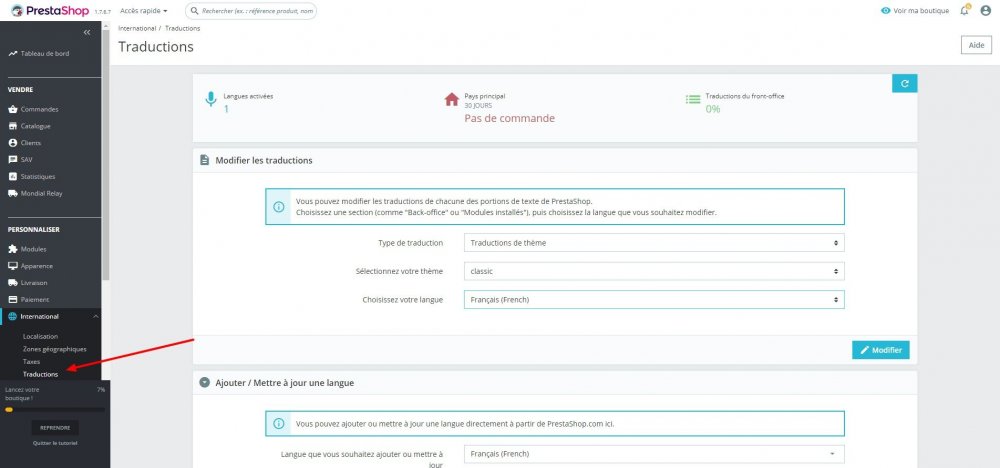Focus the Rechercher search field
The width and height of the screenshot is (1000, 468).
click(251, 11)
